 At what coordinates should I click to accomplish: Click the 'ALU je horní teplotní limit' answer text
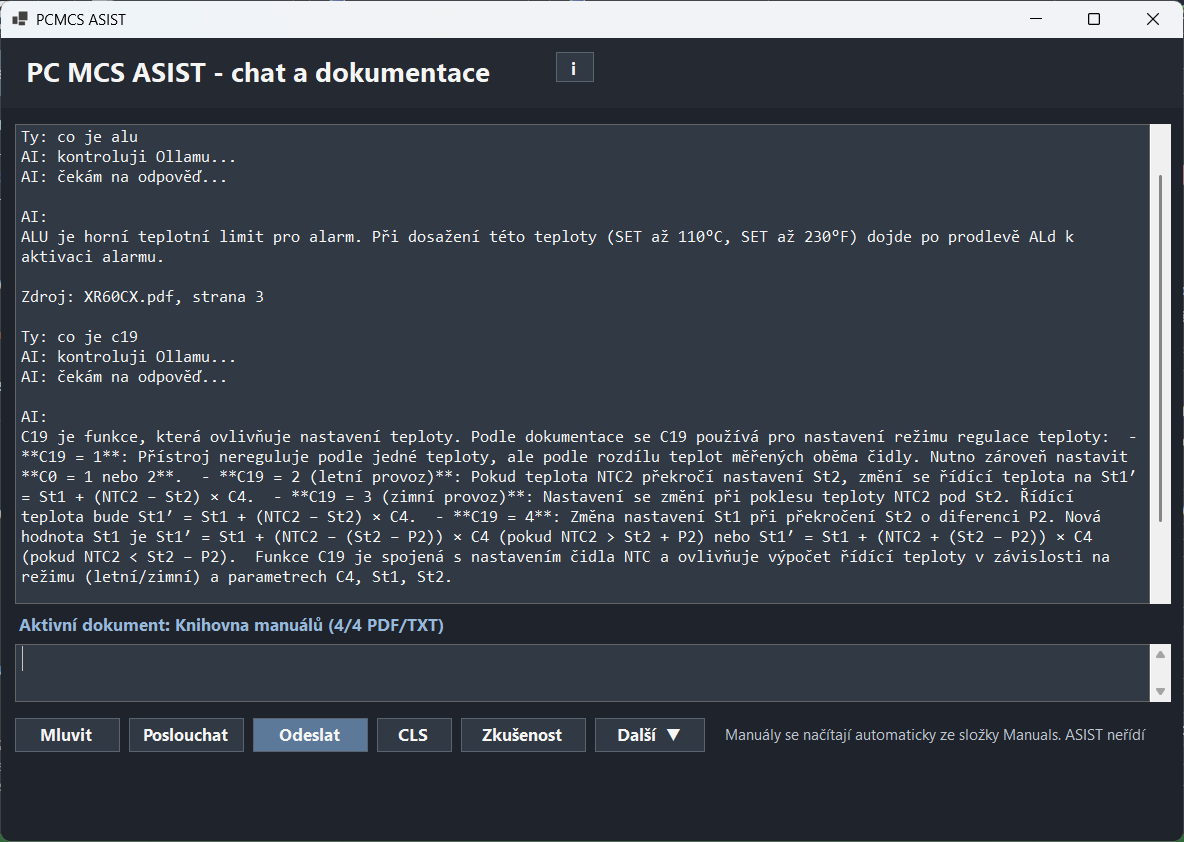[547, 246]
